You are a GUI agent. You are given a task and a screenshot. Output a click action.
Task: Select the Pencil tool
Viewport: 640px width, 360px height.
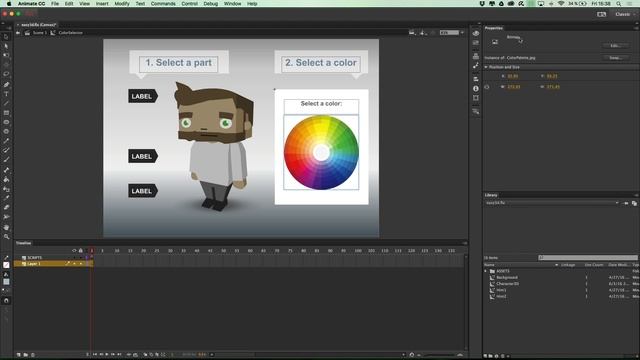coord(6,141)
